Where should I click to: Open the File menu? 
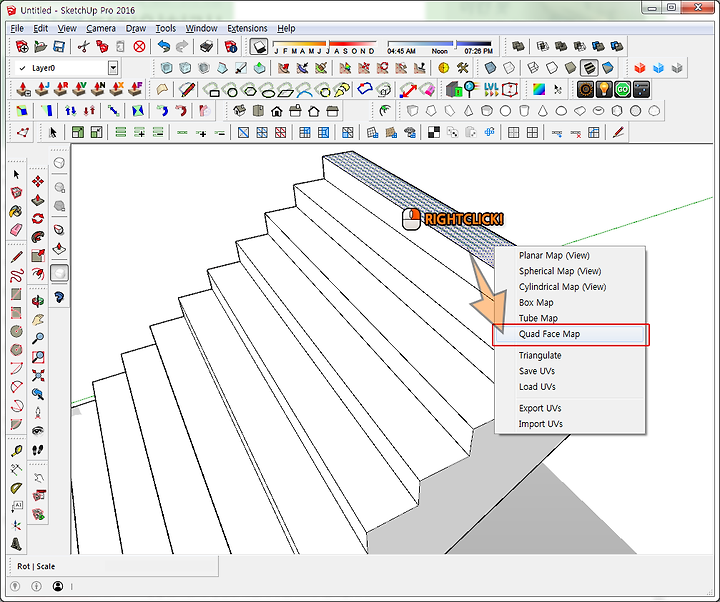(17, 28)
